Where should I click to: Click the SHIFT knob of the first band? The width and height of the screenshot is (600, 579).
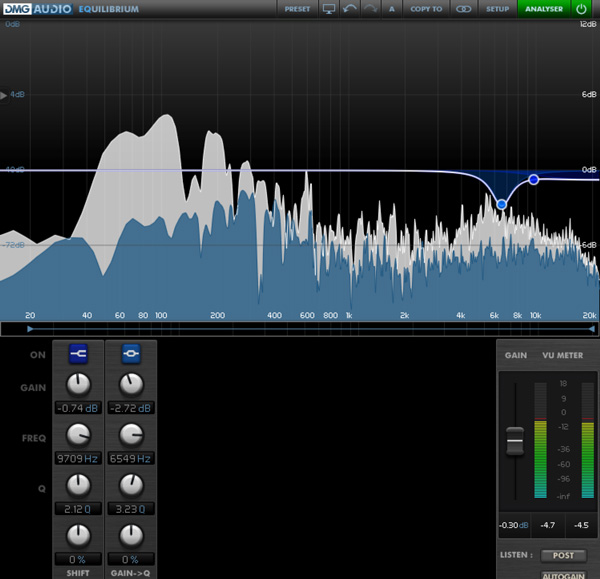click(x=78, y=536)
